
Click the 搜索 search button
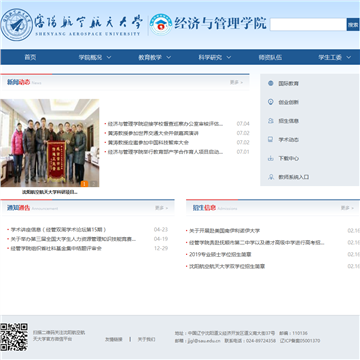pos(353,25)
